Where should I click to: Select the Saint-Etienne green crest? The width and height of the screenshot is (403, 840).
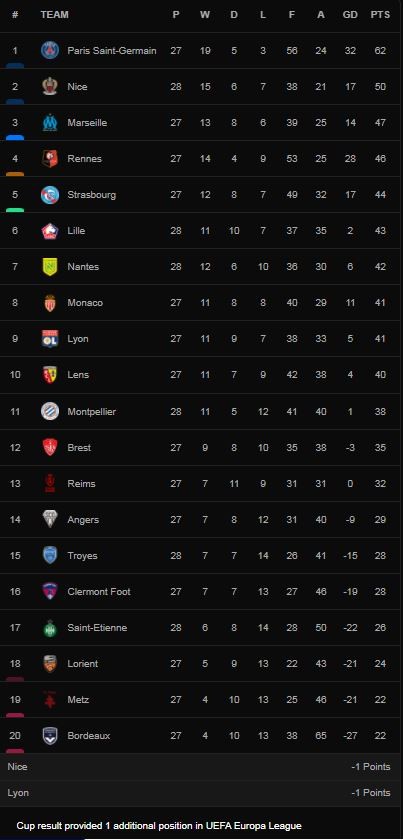pos(50,628)
